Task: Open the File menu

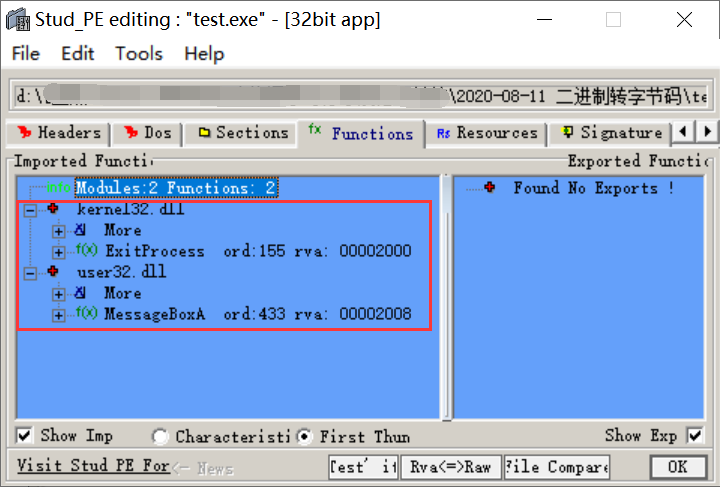Action: 26,54
